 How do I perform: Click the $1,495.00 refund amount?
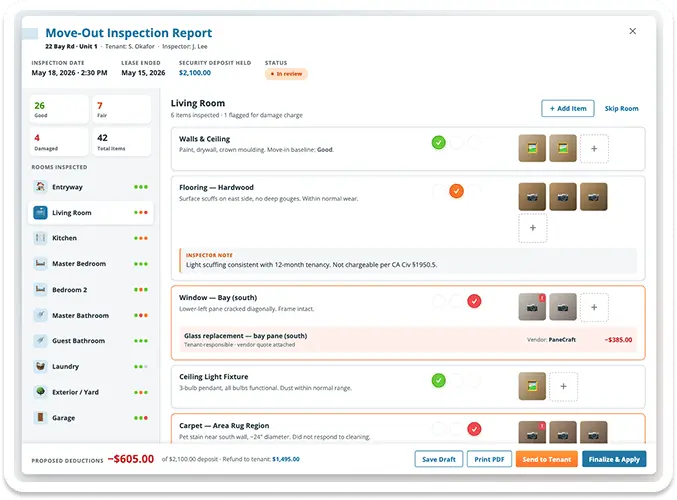[286, 459]
